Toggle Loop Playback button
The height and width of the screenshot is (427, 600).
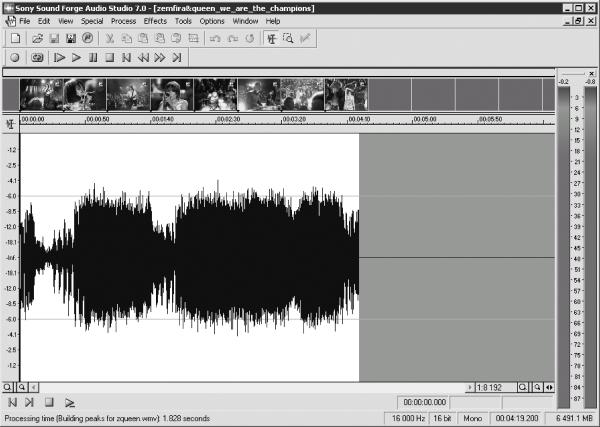37,57
